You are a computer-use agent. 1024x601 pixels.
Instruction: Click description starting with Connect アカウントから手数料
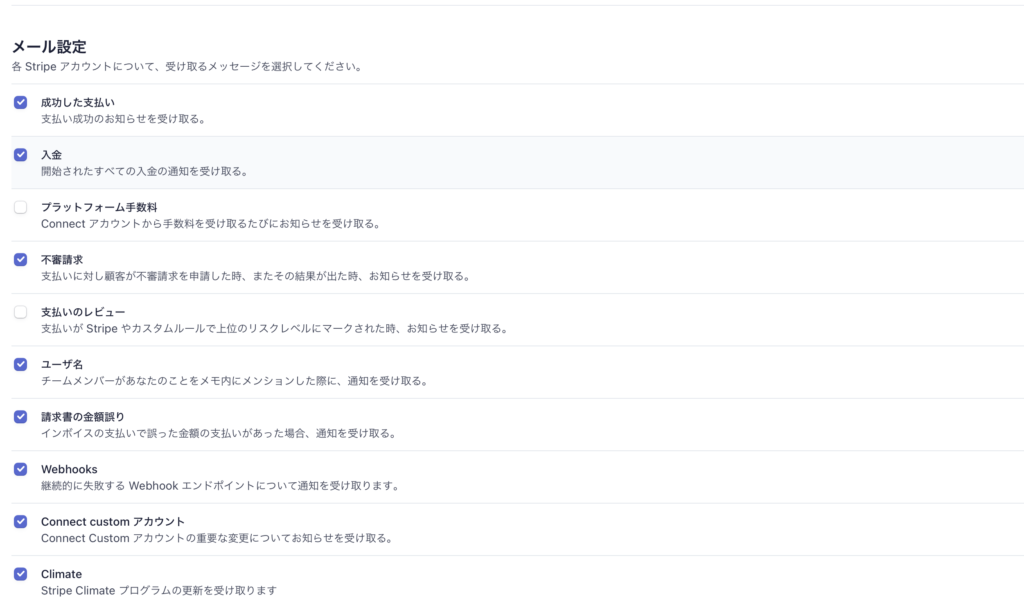[211, 223]
